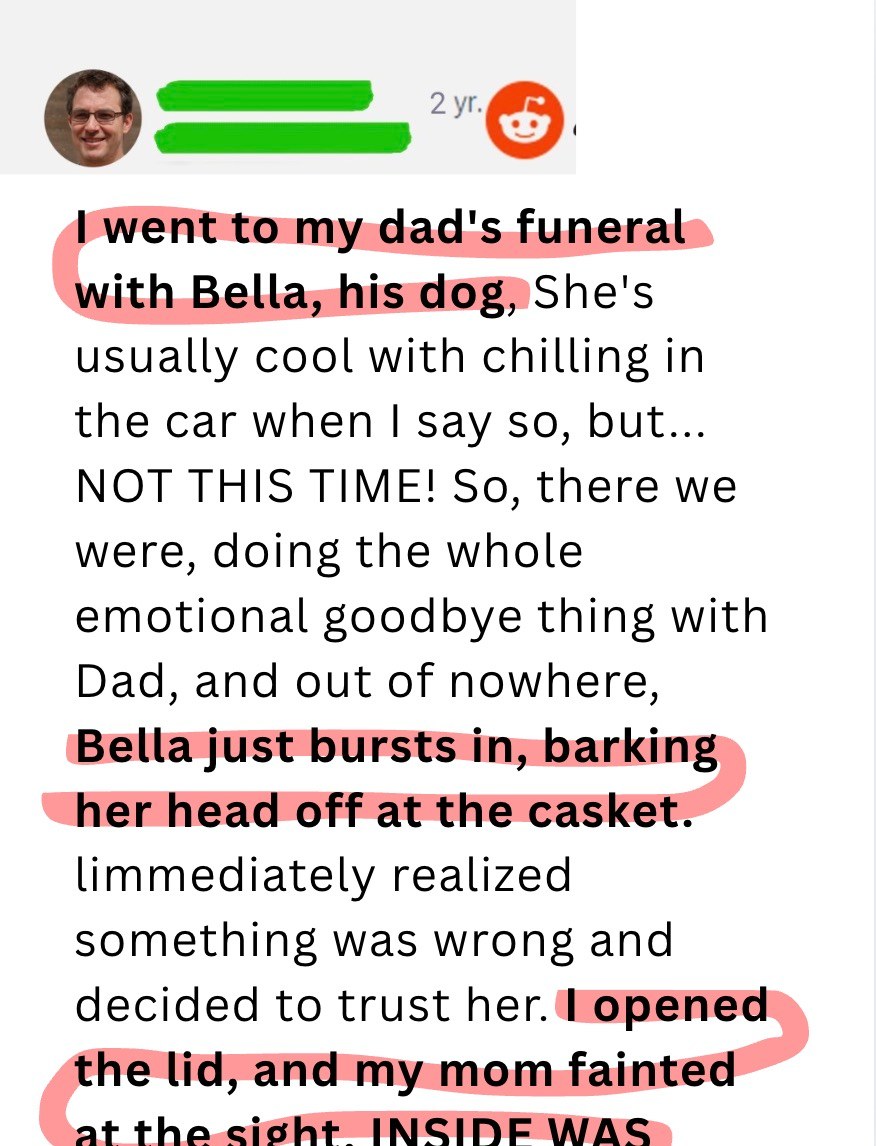The image size is (876, 1146).
Task: Click the bold "I went to my dad's funeral" line
Action: point(380,229)
